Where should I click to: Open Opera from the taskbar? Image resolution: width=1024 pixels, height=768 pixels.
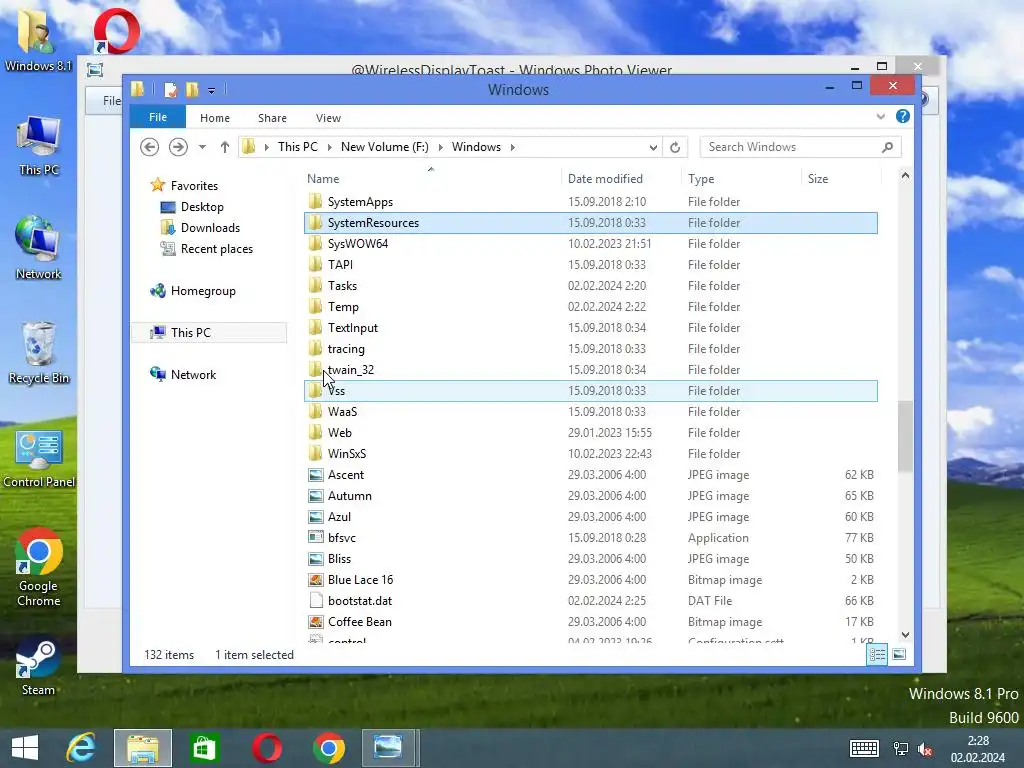266,748
